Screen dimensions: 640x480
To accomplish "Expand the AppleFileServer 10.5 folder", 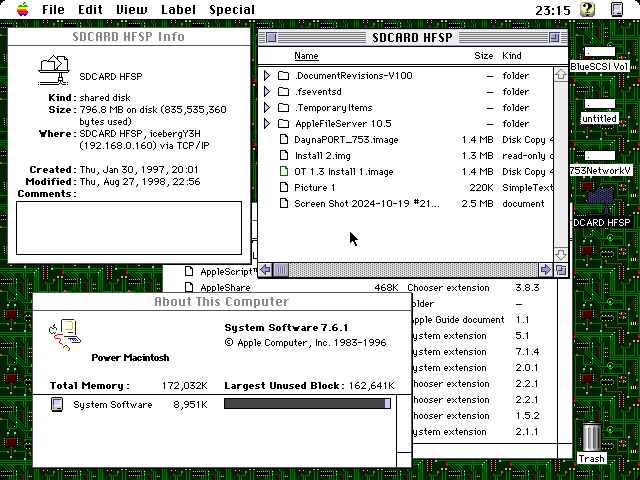I will coord(267,124).
